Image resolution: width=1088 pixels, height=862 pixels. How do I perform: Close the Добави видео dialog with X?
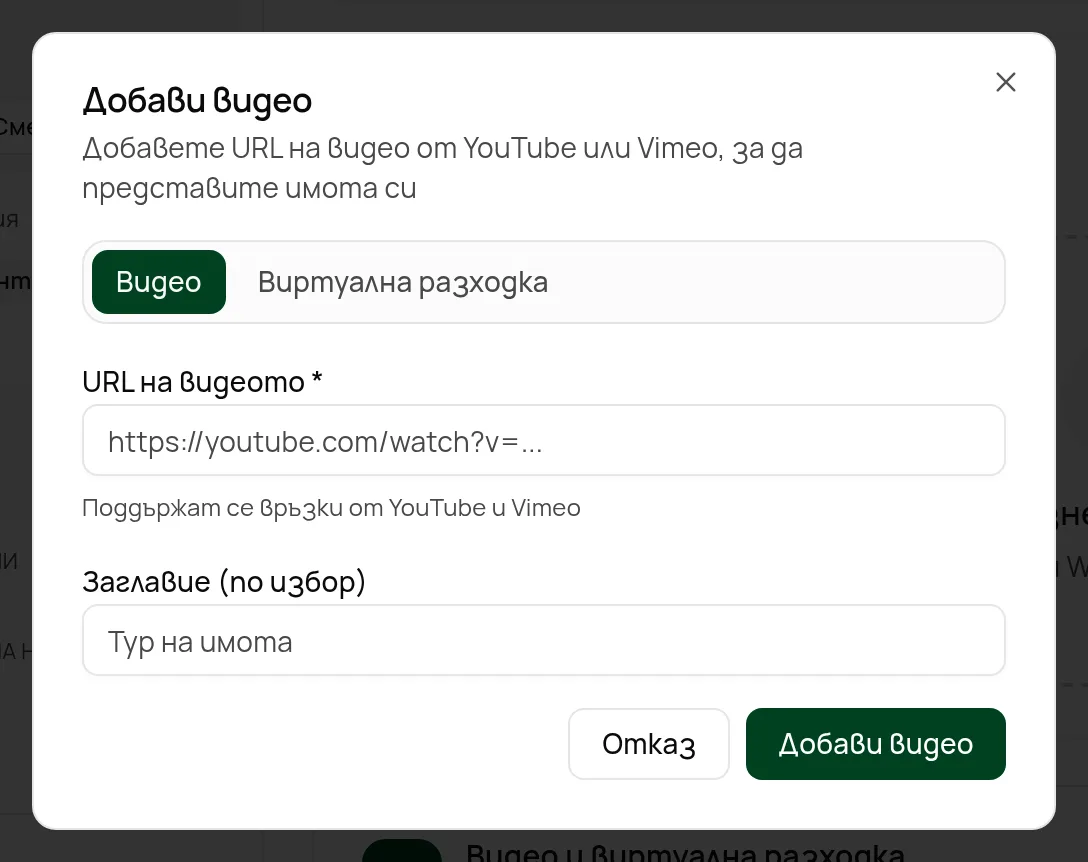1005,83
